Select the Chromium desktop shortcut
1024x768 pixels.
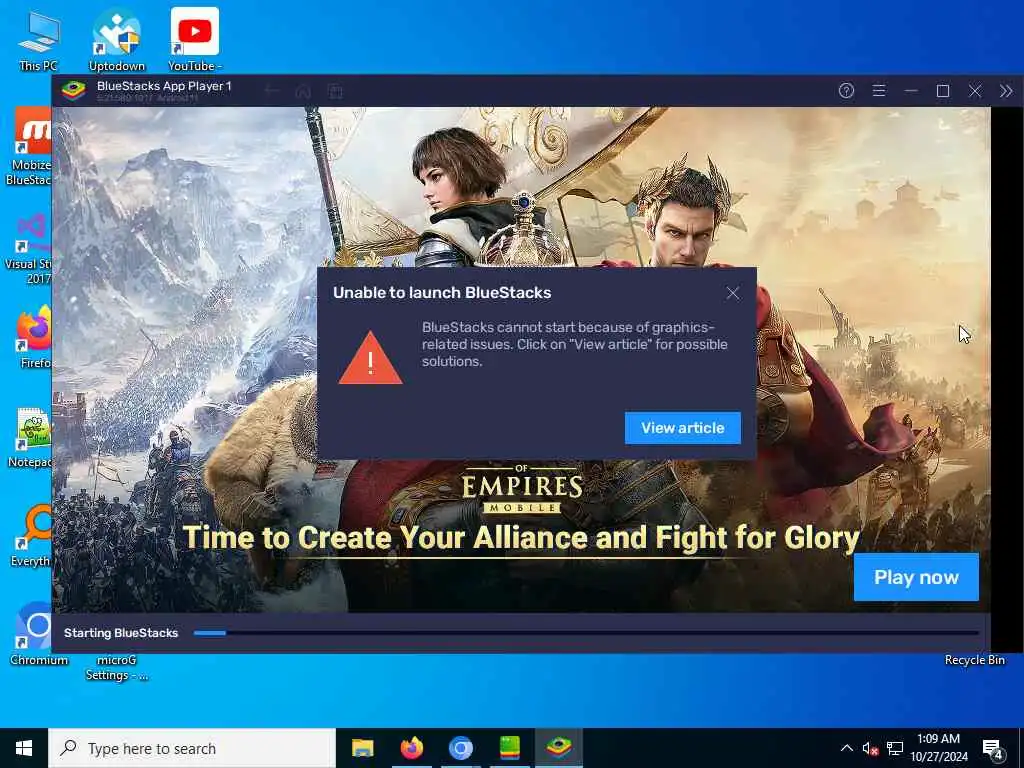[38, 635]
